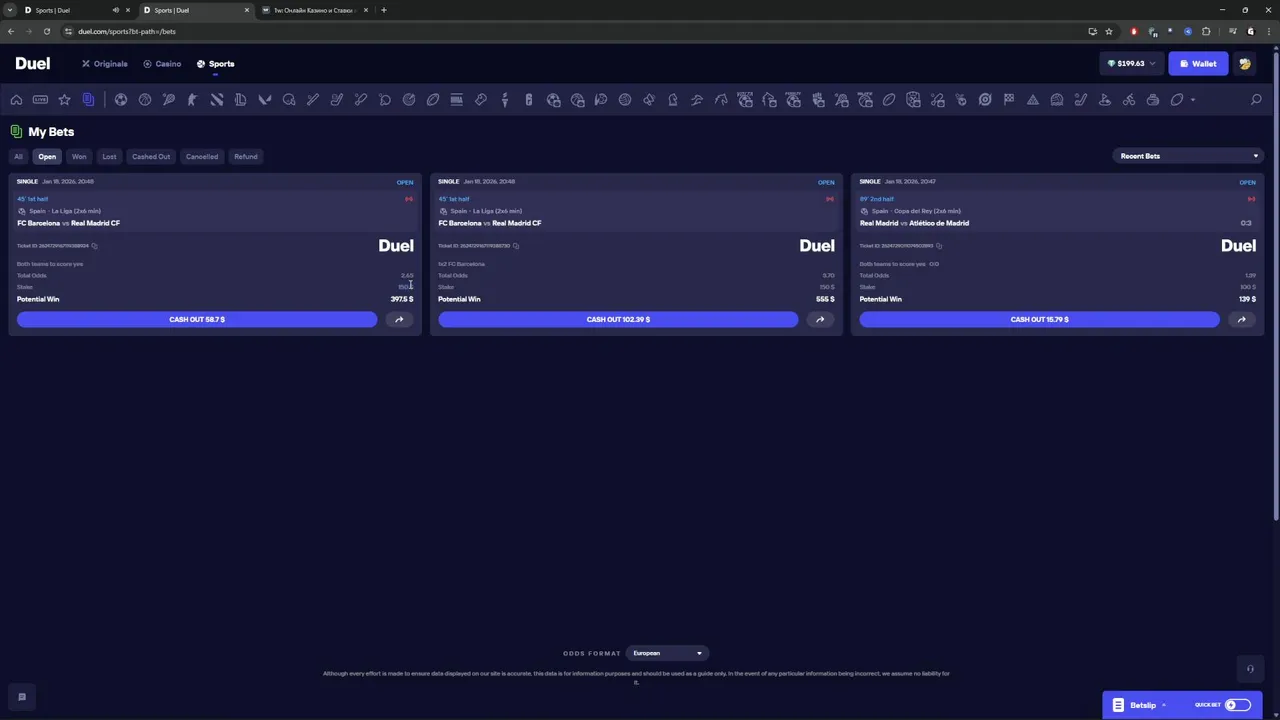Choose the Cycling sport icon
Screen dimensions: 1280x720
1129,100
